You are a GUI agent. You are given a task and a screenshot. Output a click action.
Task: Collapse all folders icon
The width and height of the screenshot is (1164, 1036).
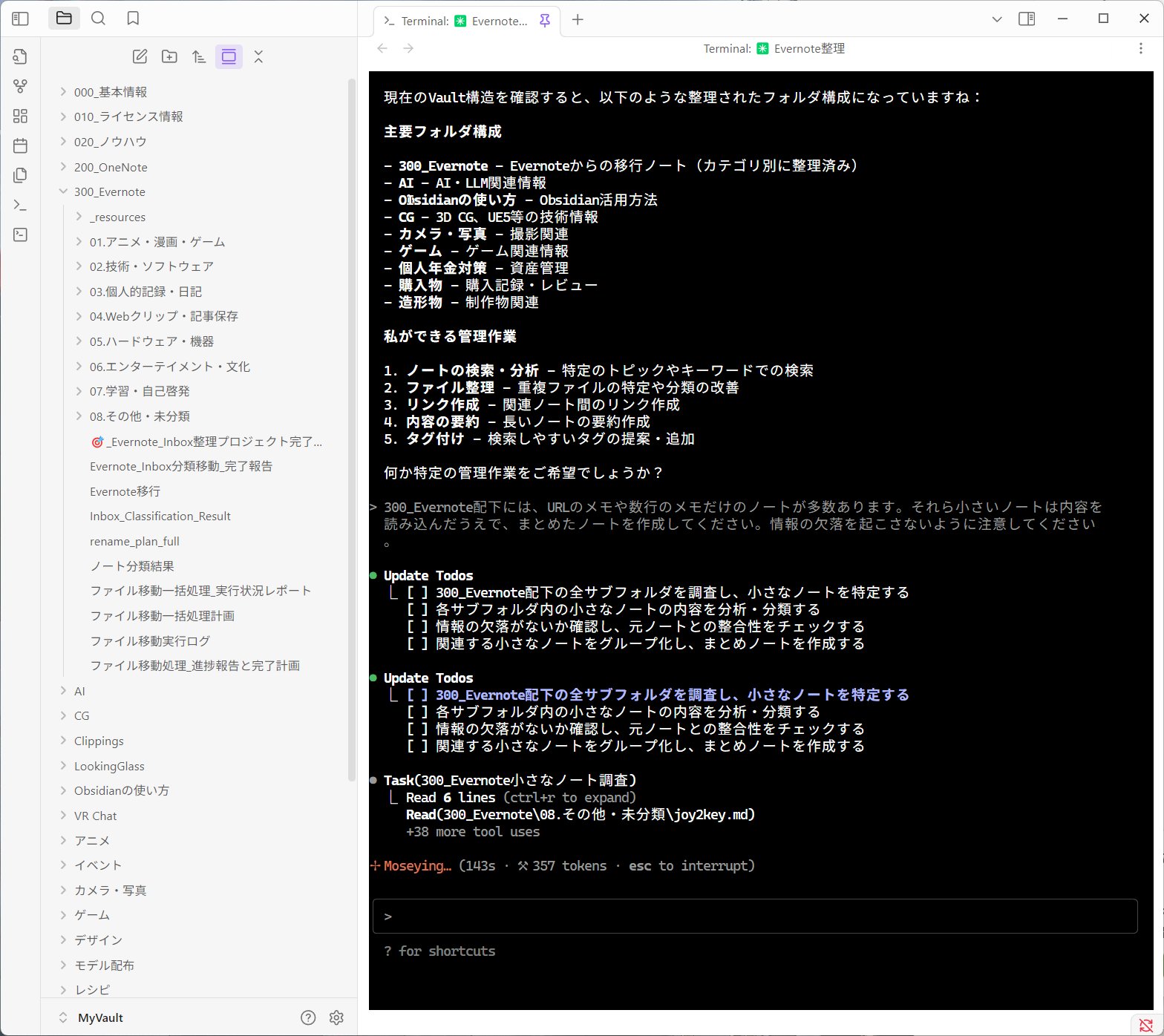coord(258,56)
